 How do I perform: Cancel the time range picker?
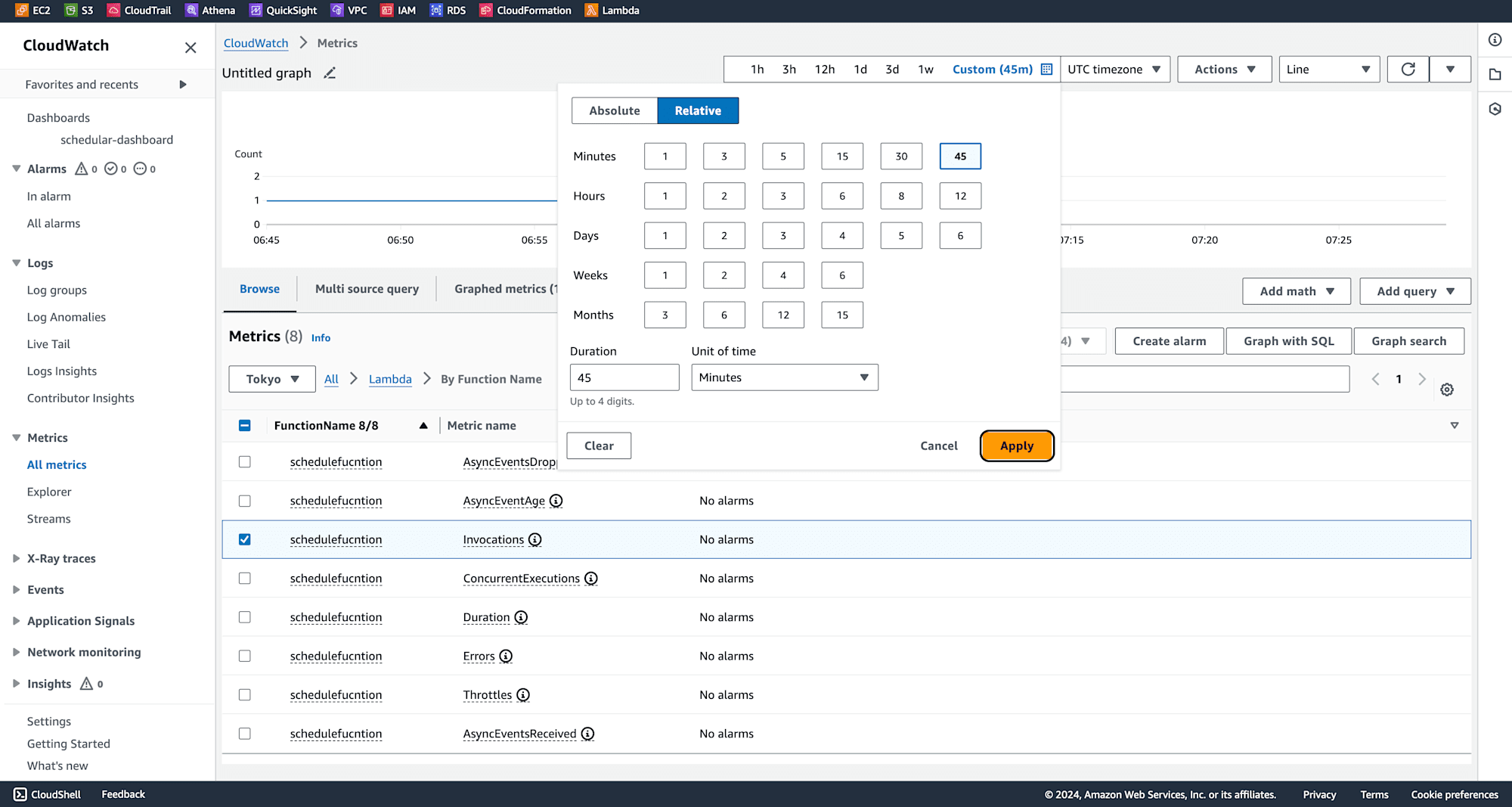click(x=939, y=445)
